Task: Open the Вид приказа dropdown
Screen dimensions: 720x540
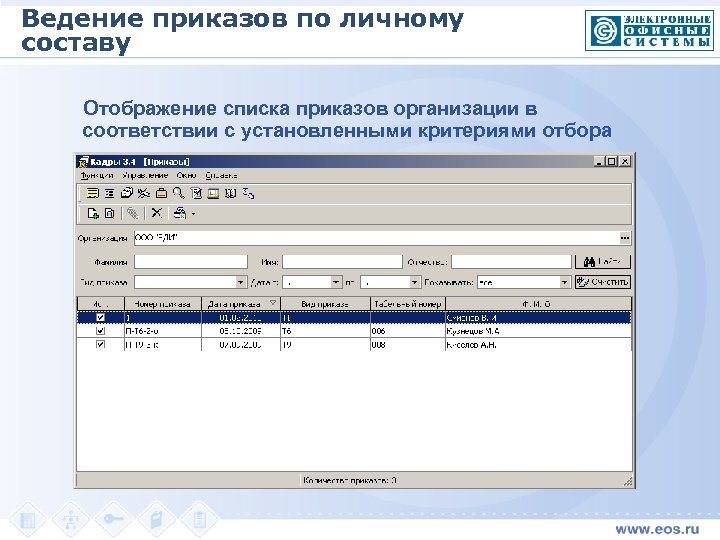Action: coord(241,282)
